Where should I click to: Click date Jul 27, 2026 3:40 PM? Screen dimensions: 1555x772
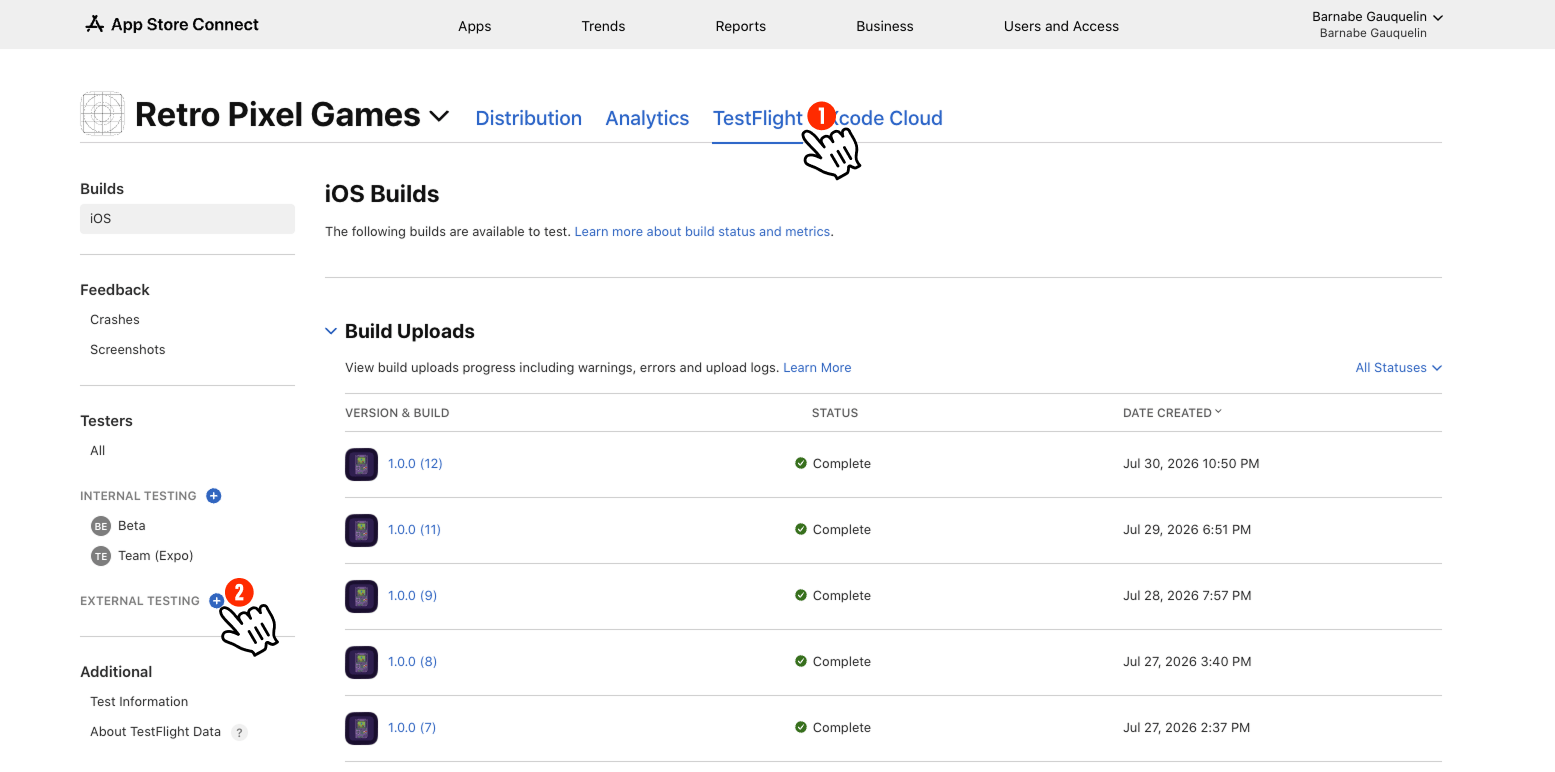[x=1186, y=662]
